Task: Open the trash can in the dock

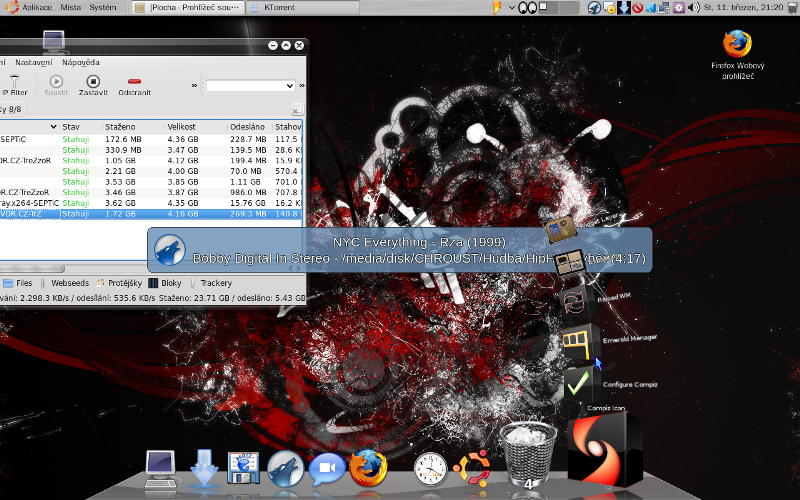Action: coord(527,452)
